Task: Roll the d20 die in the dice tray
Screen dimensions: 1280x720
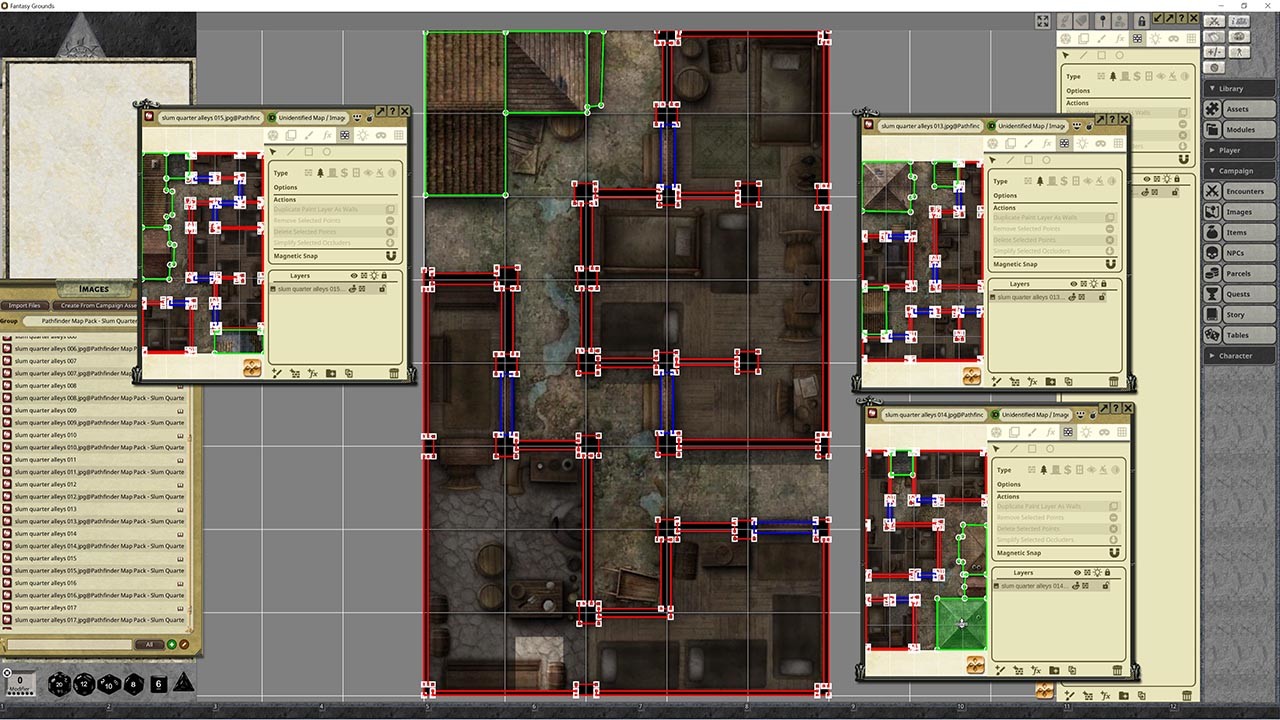Action: [x=59, y=685]
